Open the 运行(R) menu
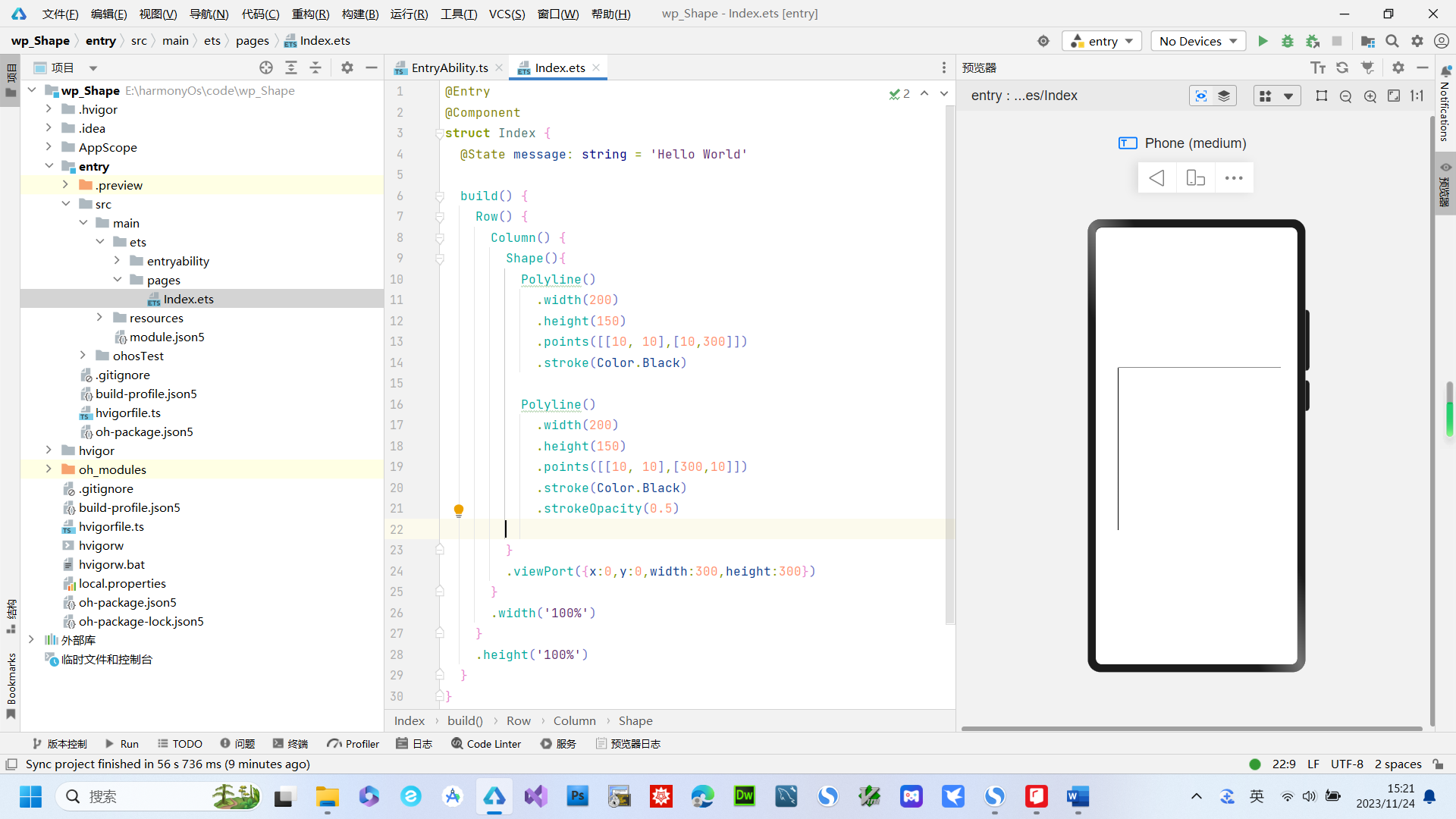The width and height of the screenshot is (1456, 819). (409, 14)
